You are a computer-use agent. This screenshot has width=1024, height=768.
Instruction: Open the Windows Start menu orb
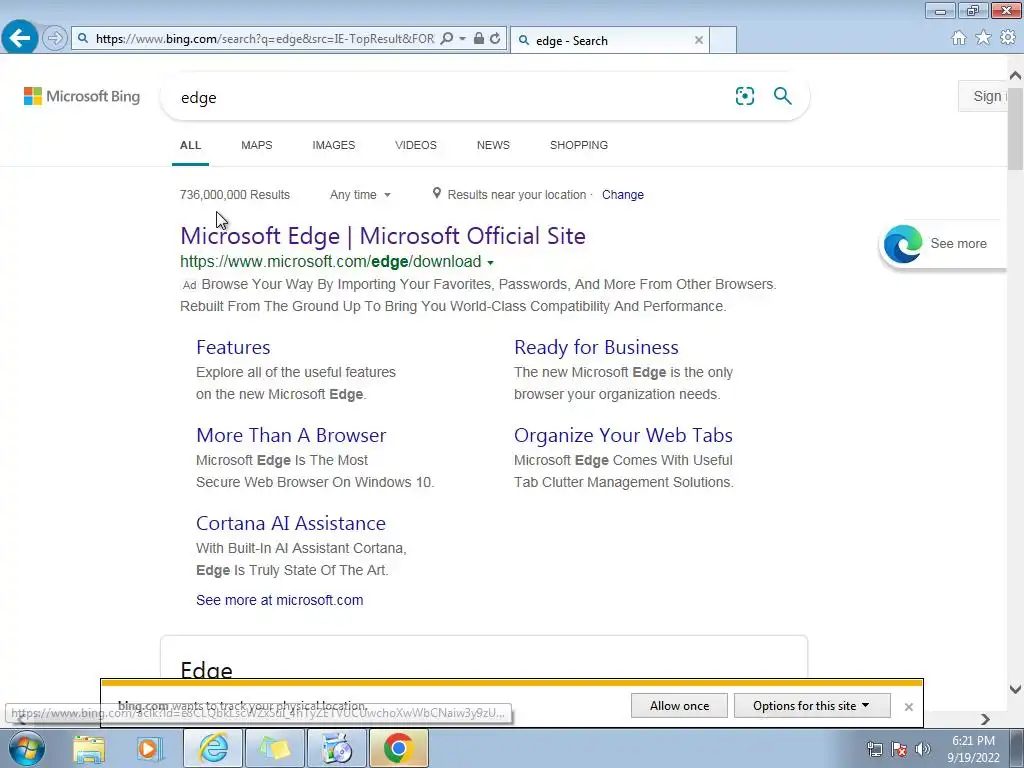tap(26, 748)
